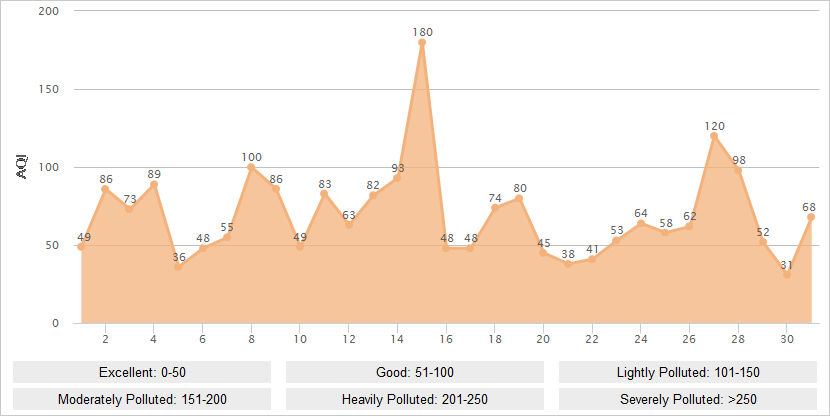Image resolution: width=830 pixels, height=416 pixels.
Task: Click the day 9 data point valued 86
Action: click(276, 189)
